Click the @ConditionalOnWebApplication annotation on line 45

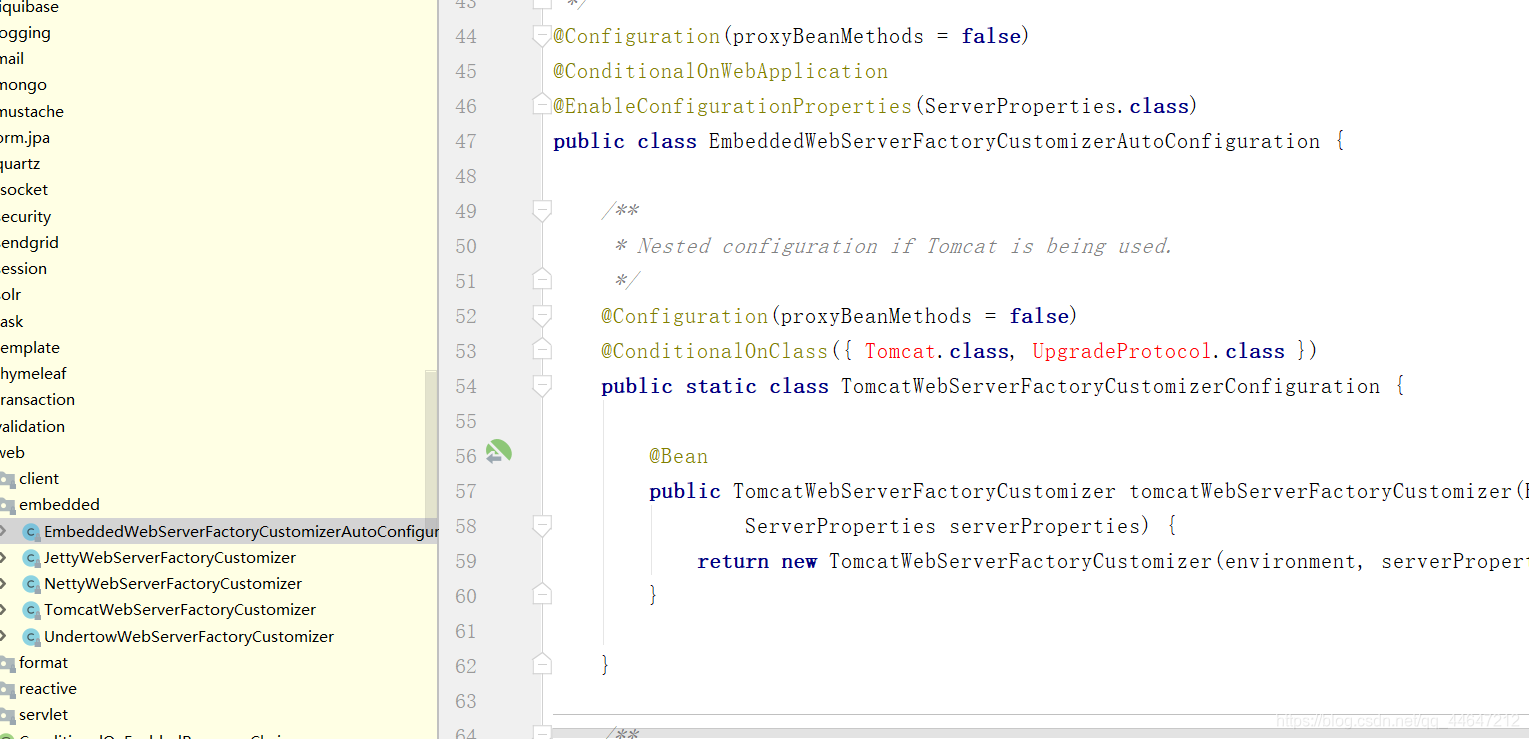click(720, 72)
